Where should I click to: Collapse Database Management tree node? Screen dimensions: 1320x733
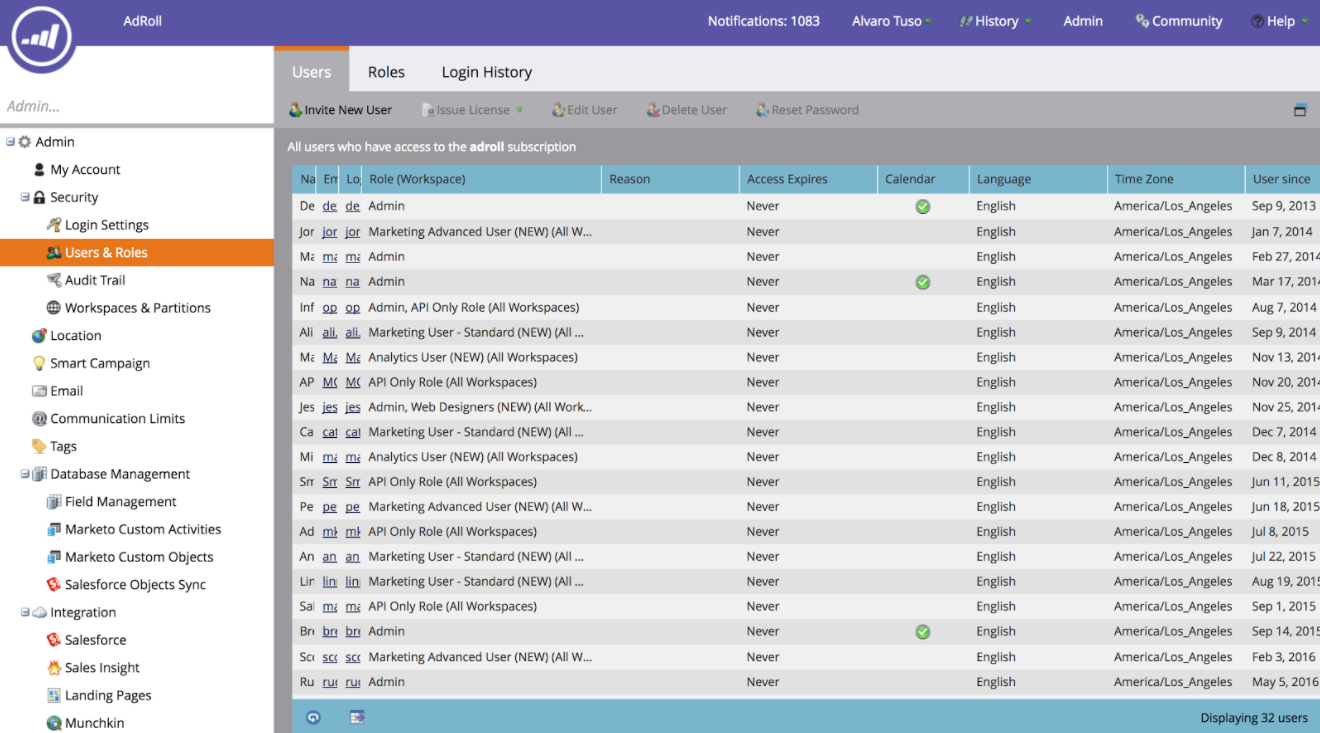pos(25,474)
